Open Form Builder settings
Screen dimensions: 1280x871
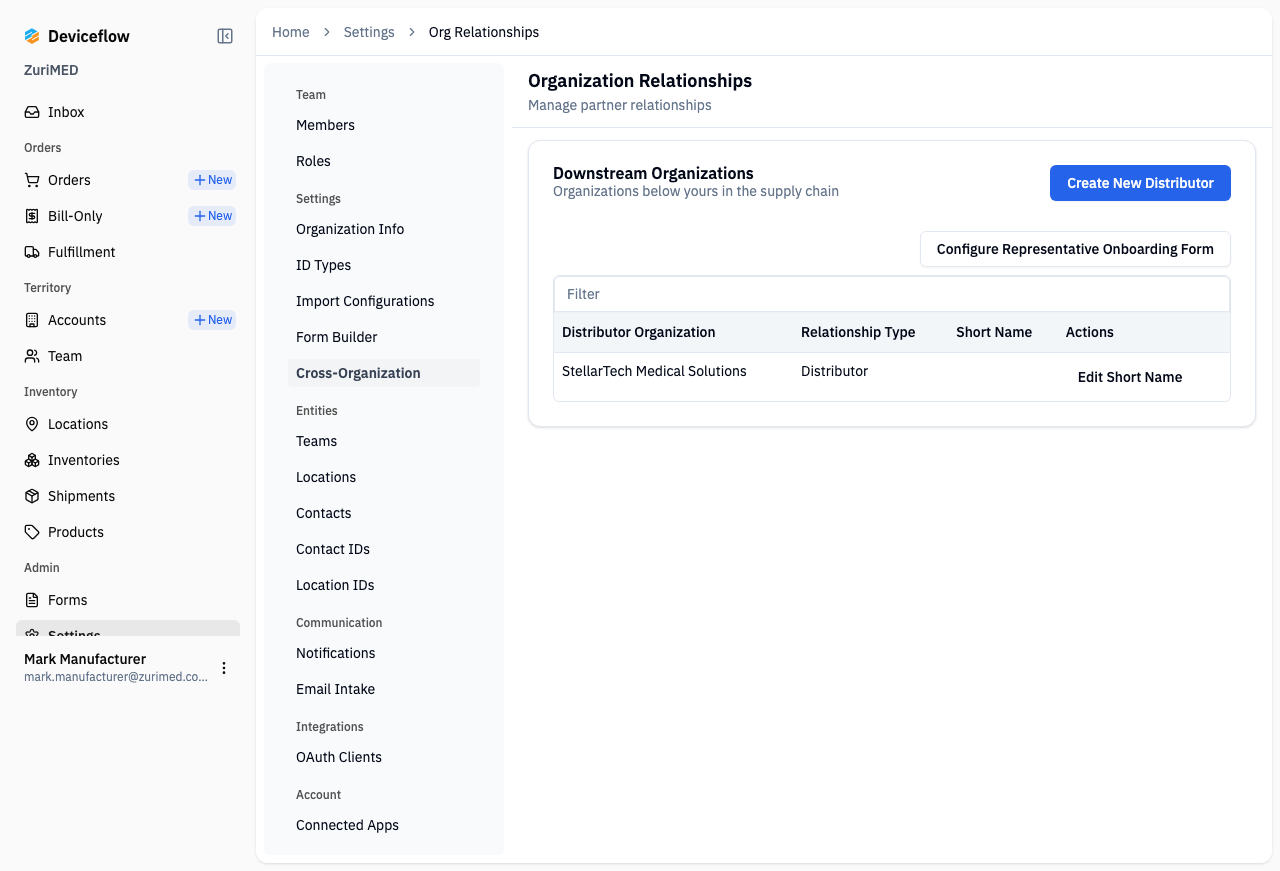(384, 337)
